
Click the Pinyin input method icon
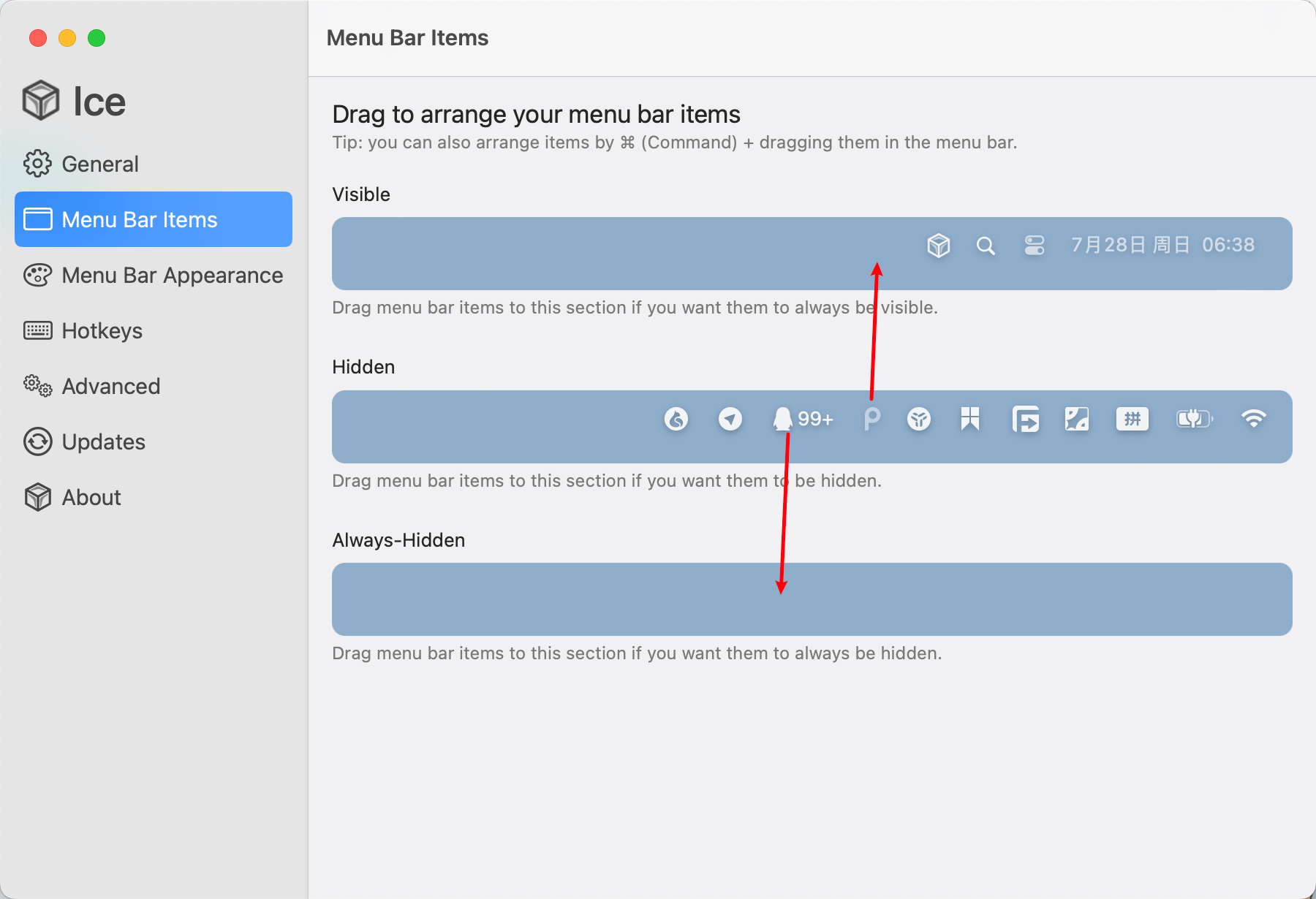(1132, 419)
